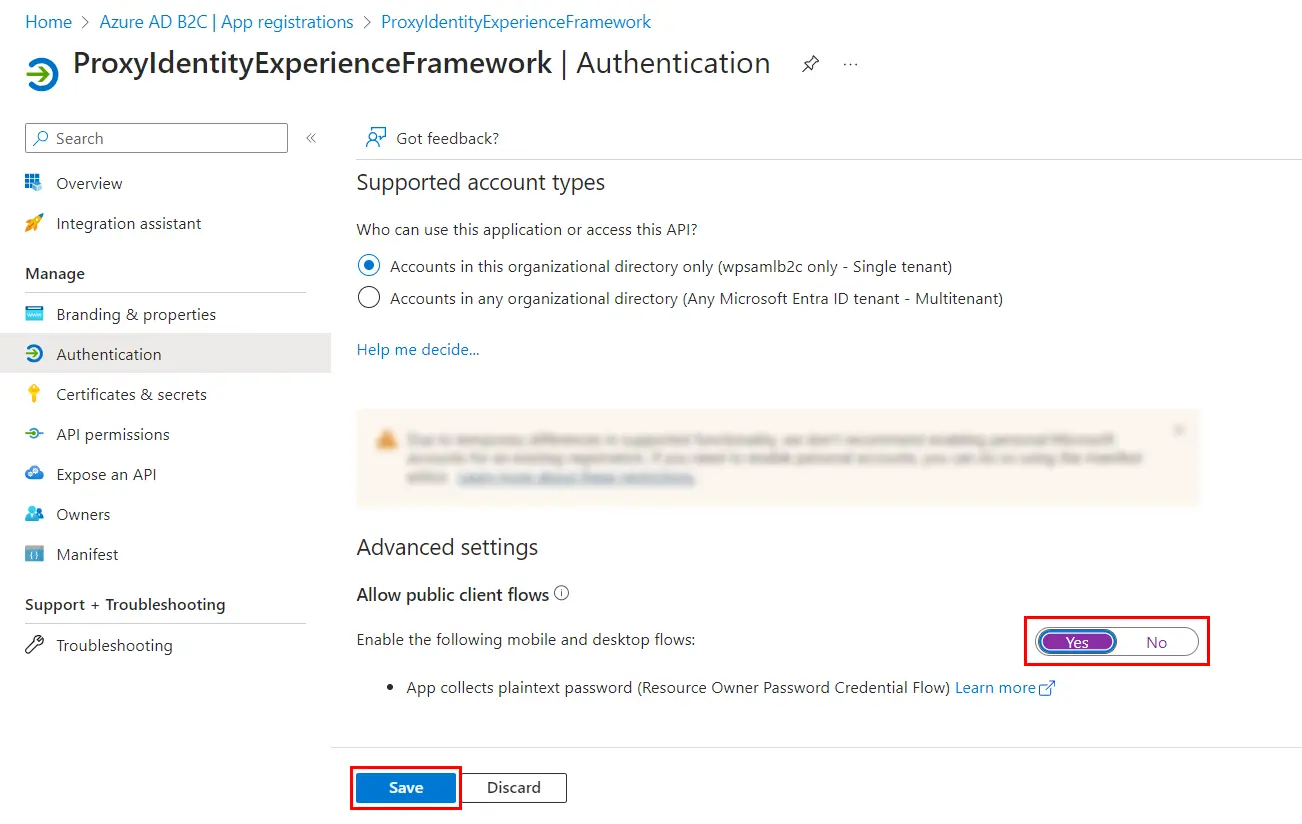Screen dimensions: 1302x824
Task: Click the Integration assistant rocket icon
Action: pyautogui.click(x=34, y=223)
